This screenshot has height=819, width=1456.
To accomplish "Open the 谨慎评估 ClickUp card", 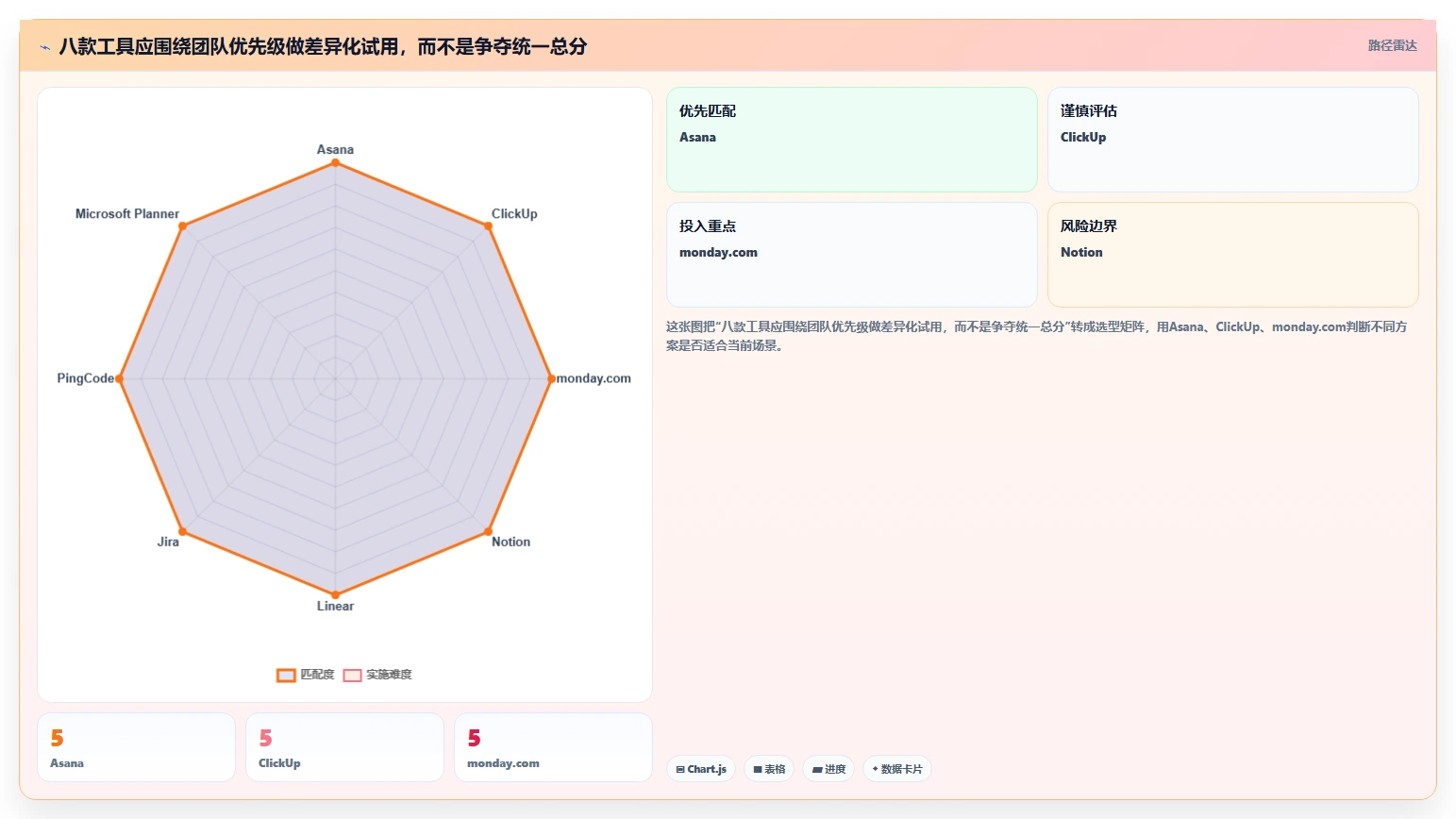I will click(x=1233, y=140).
